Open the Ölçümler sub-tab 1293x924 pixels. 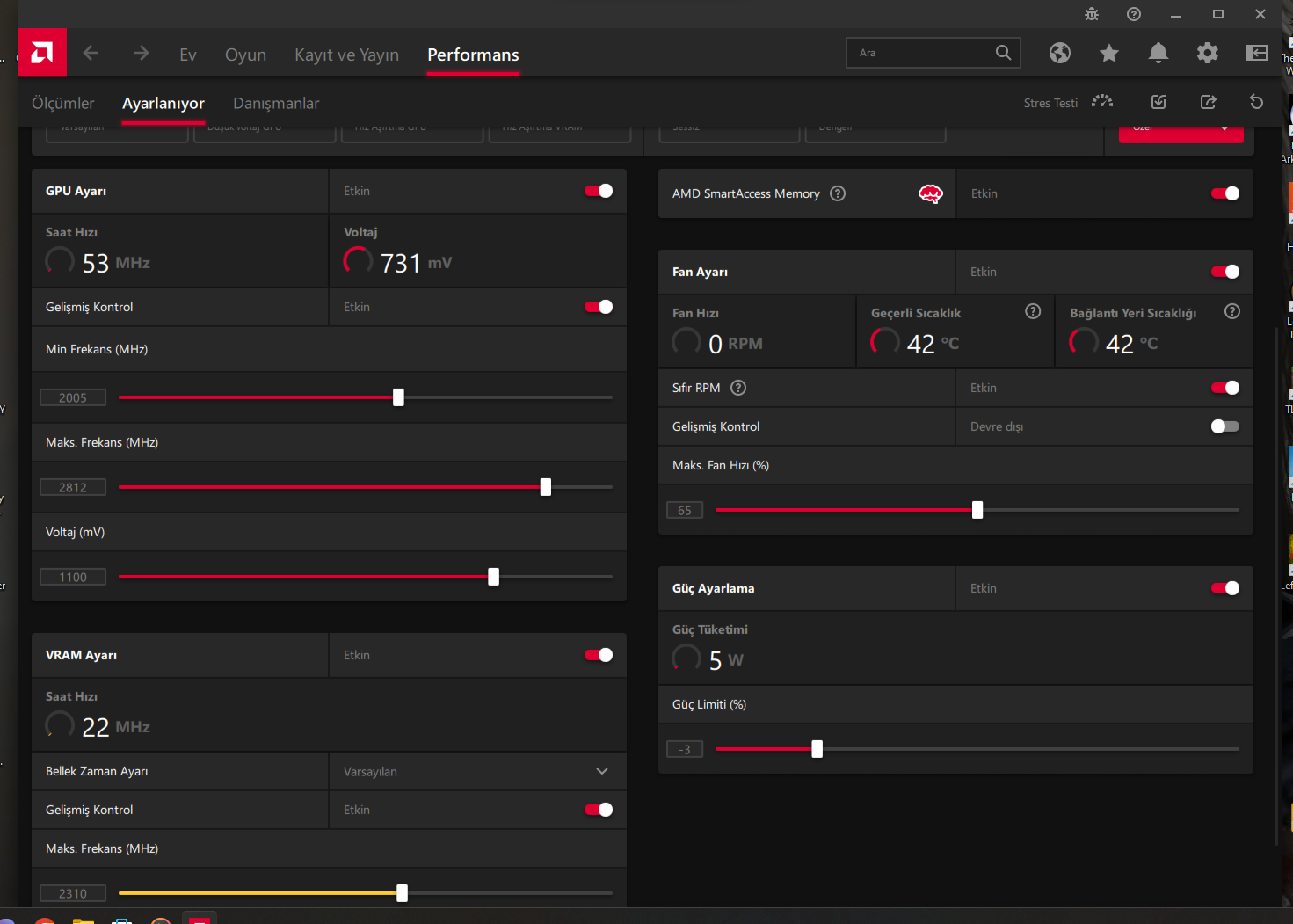(x=62, y=103)
